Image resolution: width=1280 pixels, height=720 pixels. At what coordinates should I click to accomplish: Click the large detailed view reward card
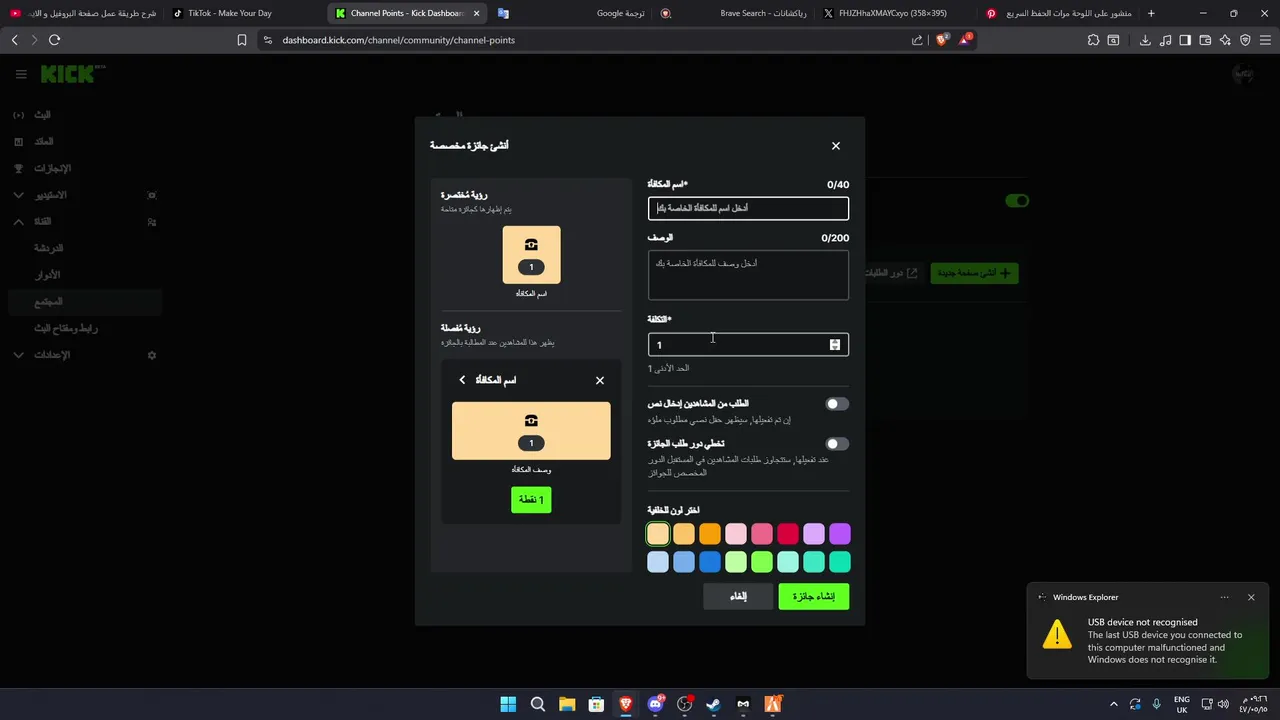click(531, 431)
